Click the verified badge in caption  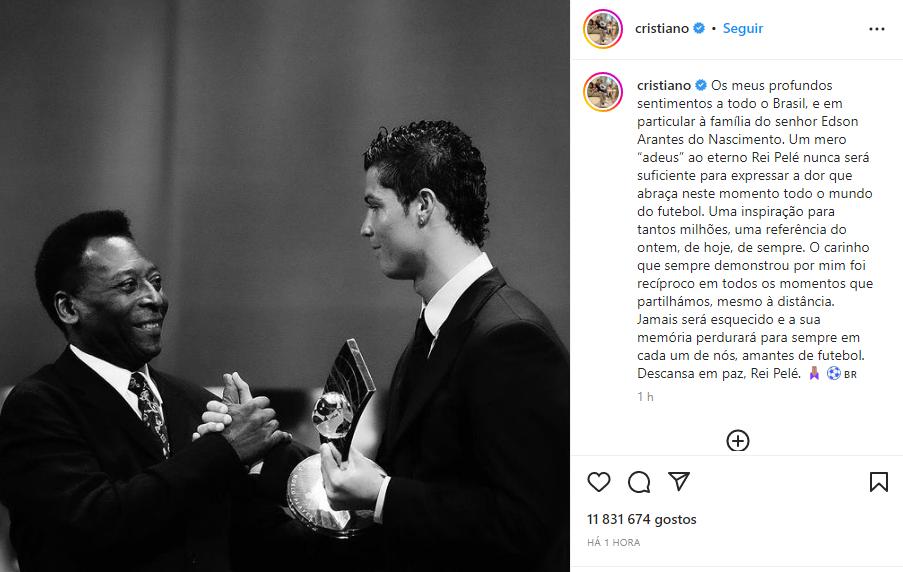click(x=701, y=85)
